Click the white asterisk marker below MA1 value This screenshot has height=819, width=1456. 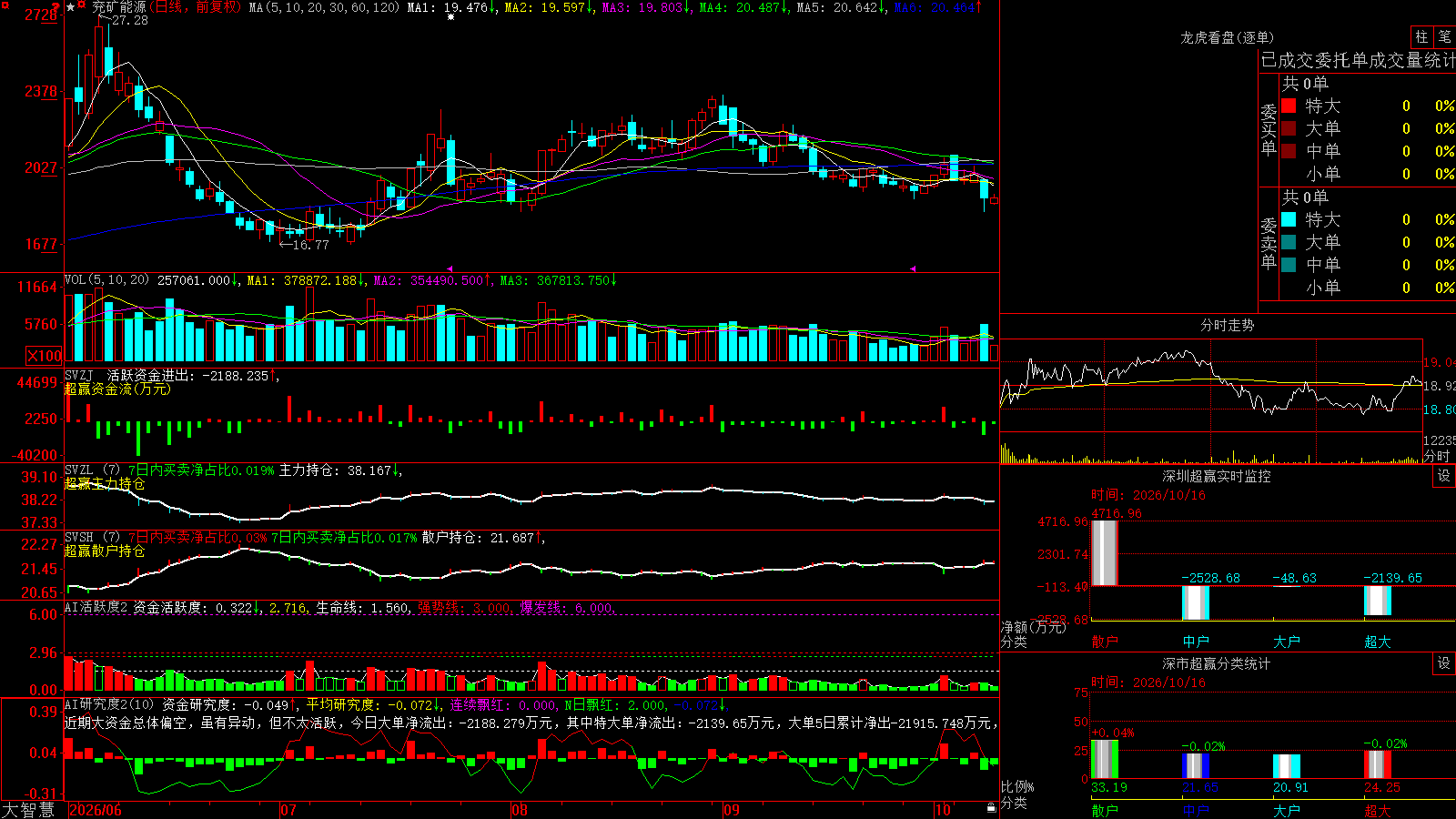[x=450, y=16]
